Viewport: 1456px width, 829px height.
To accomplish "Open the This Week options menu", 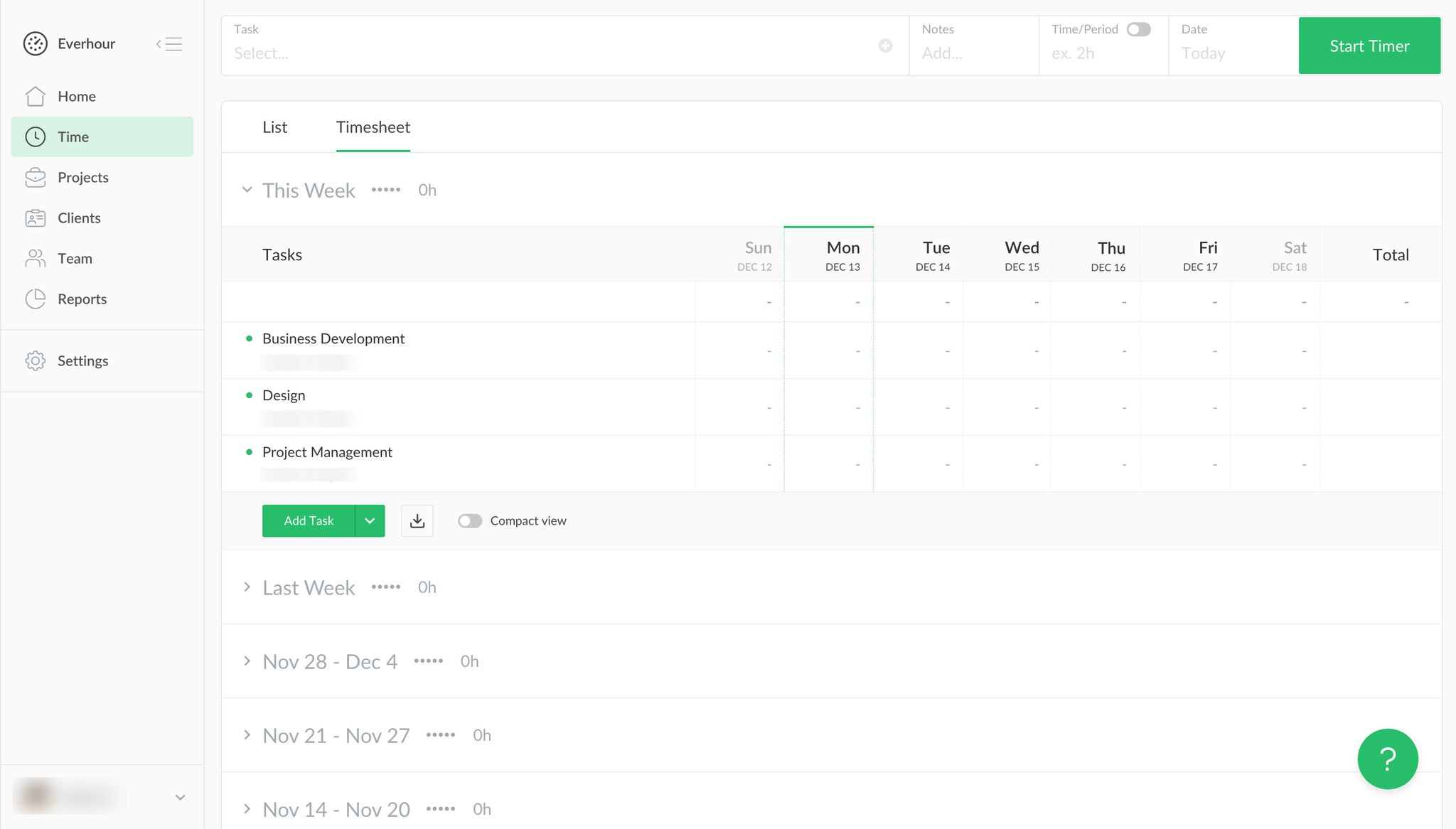I will pyautogui.click(x=386, y=190).
